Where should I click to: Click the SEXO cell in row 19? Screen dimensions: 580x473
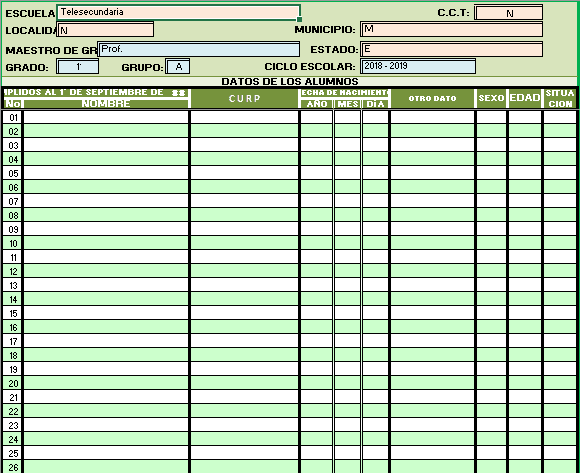491,369
